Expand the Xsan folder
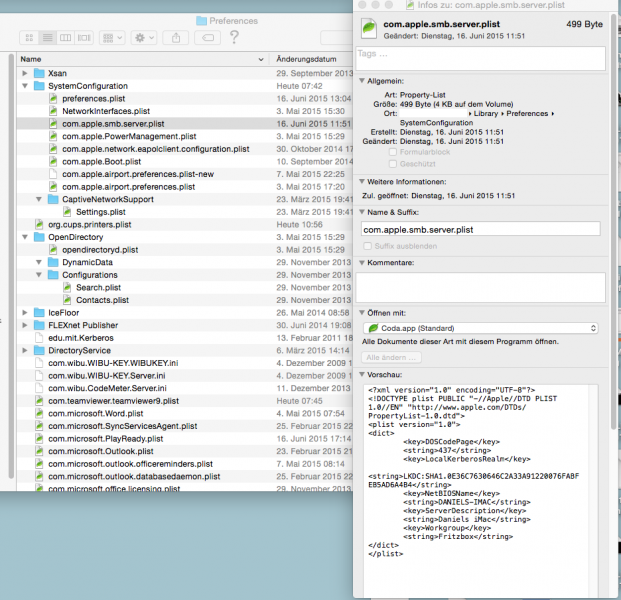The image size is (621, 600). (x=25, y=73)
